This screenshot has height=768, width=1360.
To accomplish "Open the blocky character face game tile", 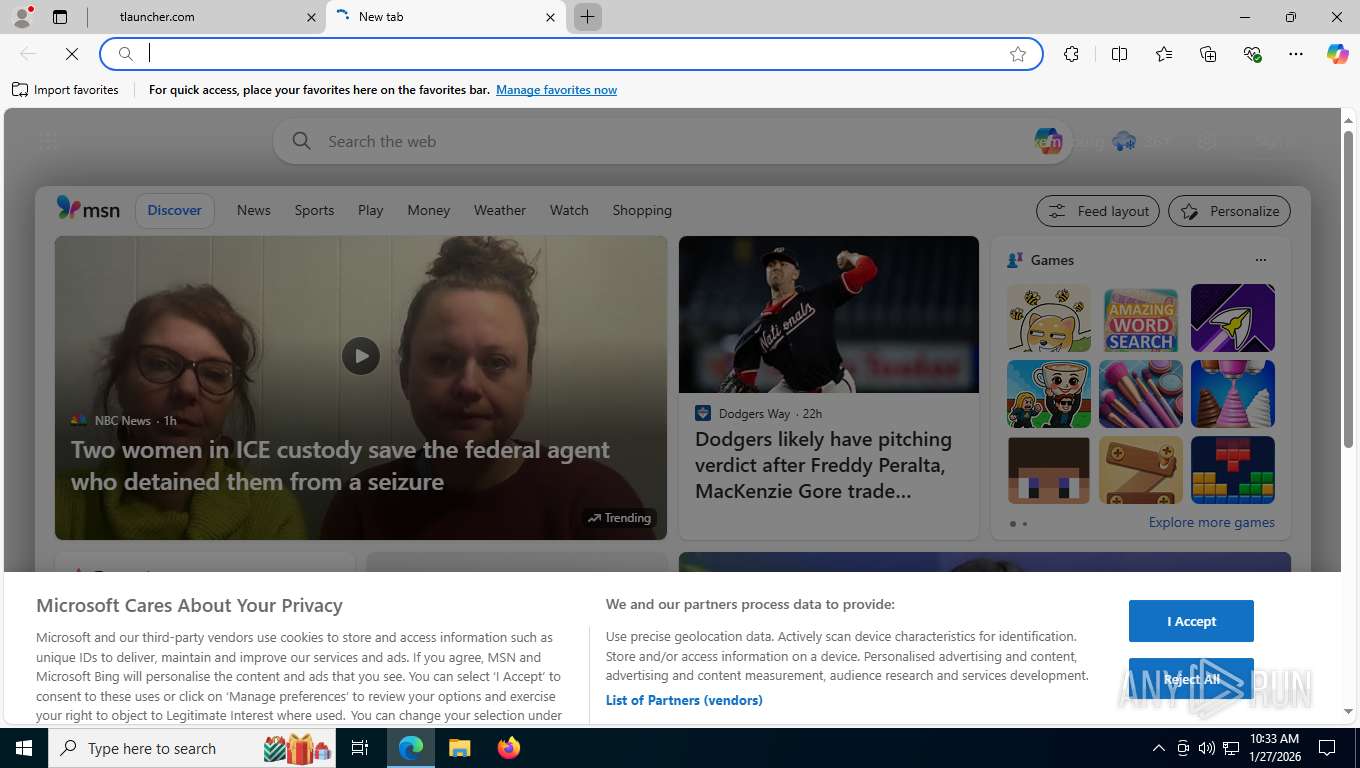I will [x=1049, y=470].
